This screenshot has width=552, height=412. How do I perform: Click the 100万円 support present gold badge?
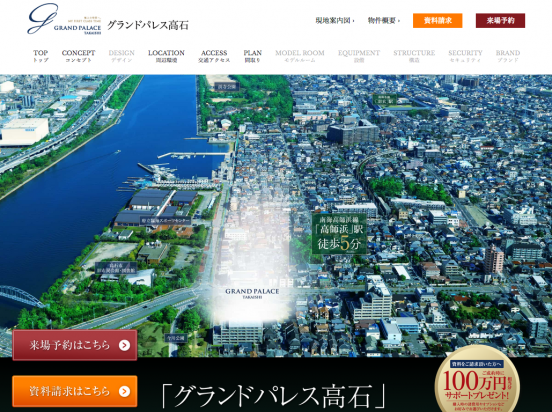(x=477, y=380)
